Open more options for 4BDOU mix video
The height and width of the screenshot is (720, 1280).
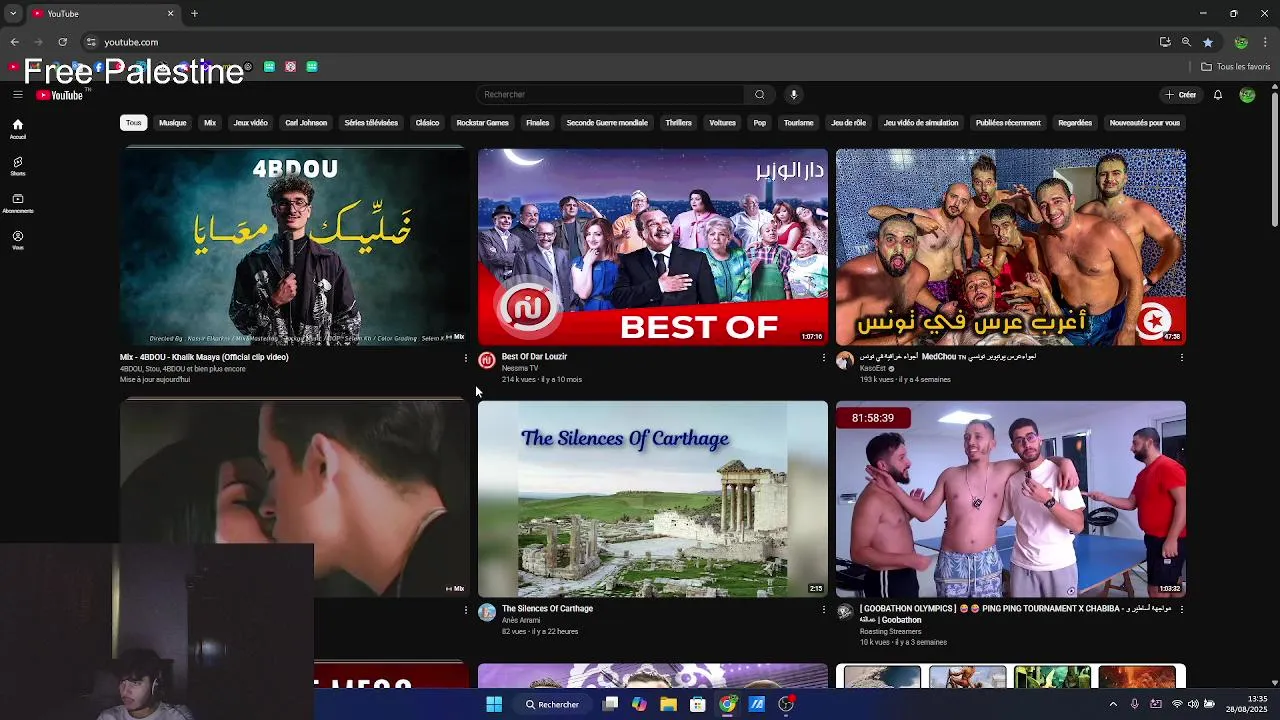(x=465, y=358)
